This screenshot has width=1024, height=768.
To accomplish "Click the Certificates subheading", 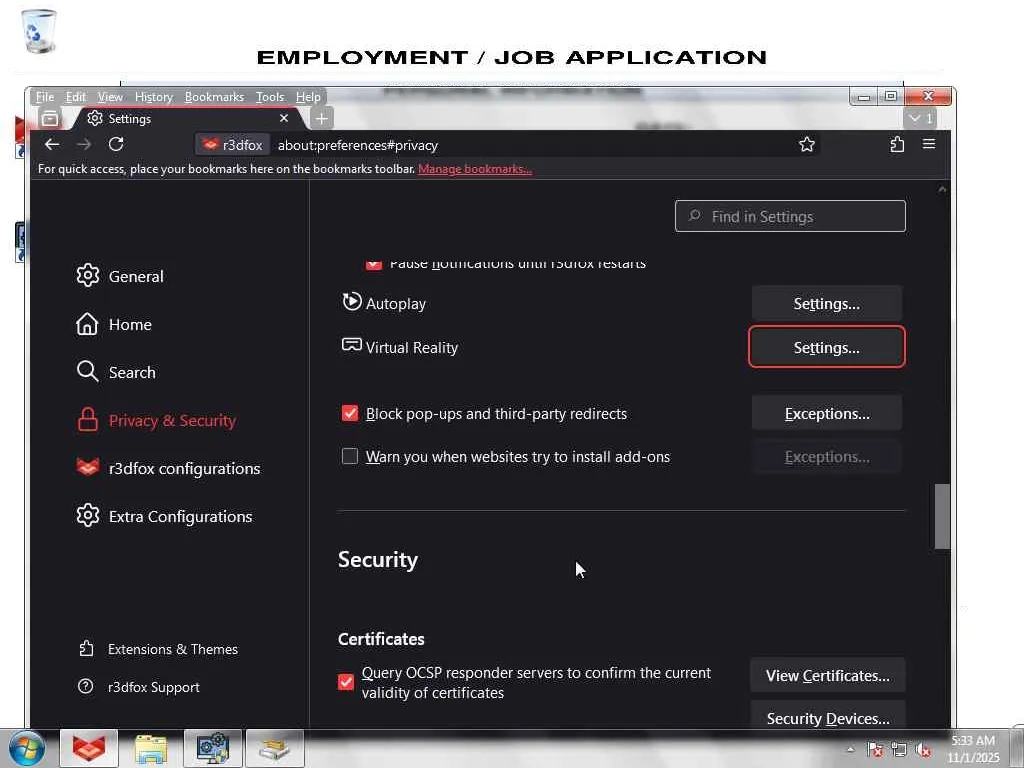I will 381,639.
